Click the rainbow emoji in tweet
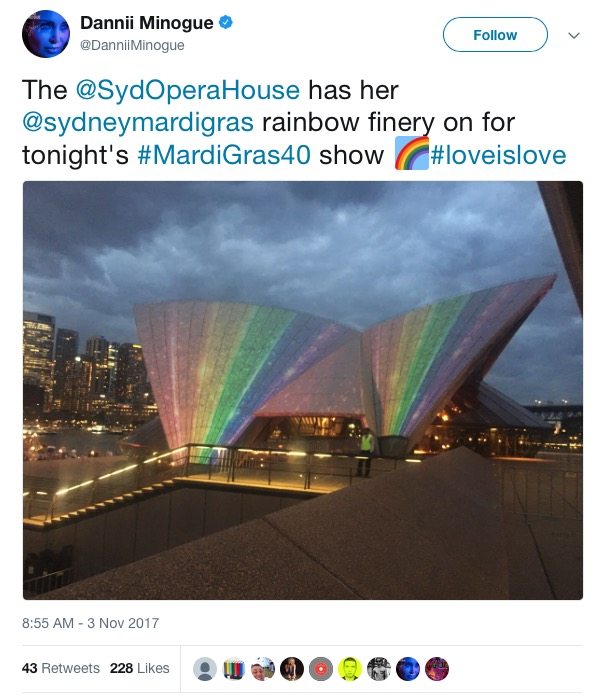The image size is (611, 696). click(x=412, y=154)
